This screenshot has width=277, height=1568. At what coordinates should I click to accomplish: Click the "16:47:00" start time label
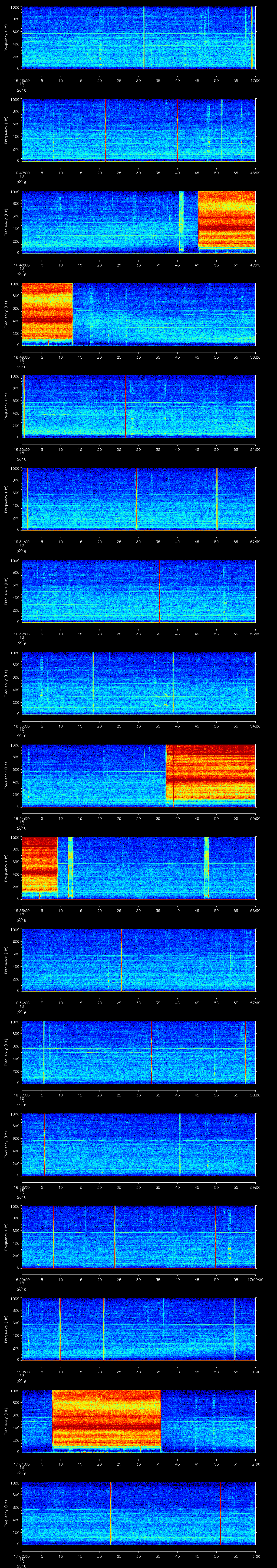pos(22,173)
